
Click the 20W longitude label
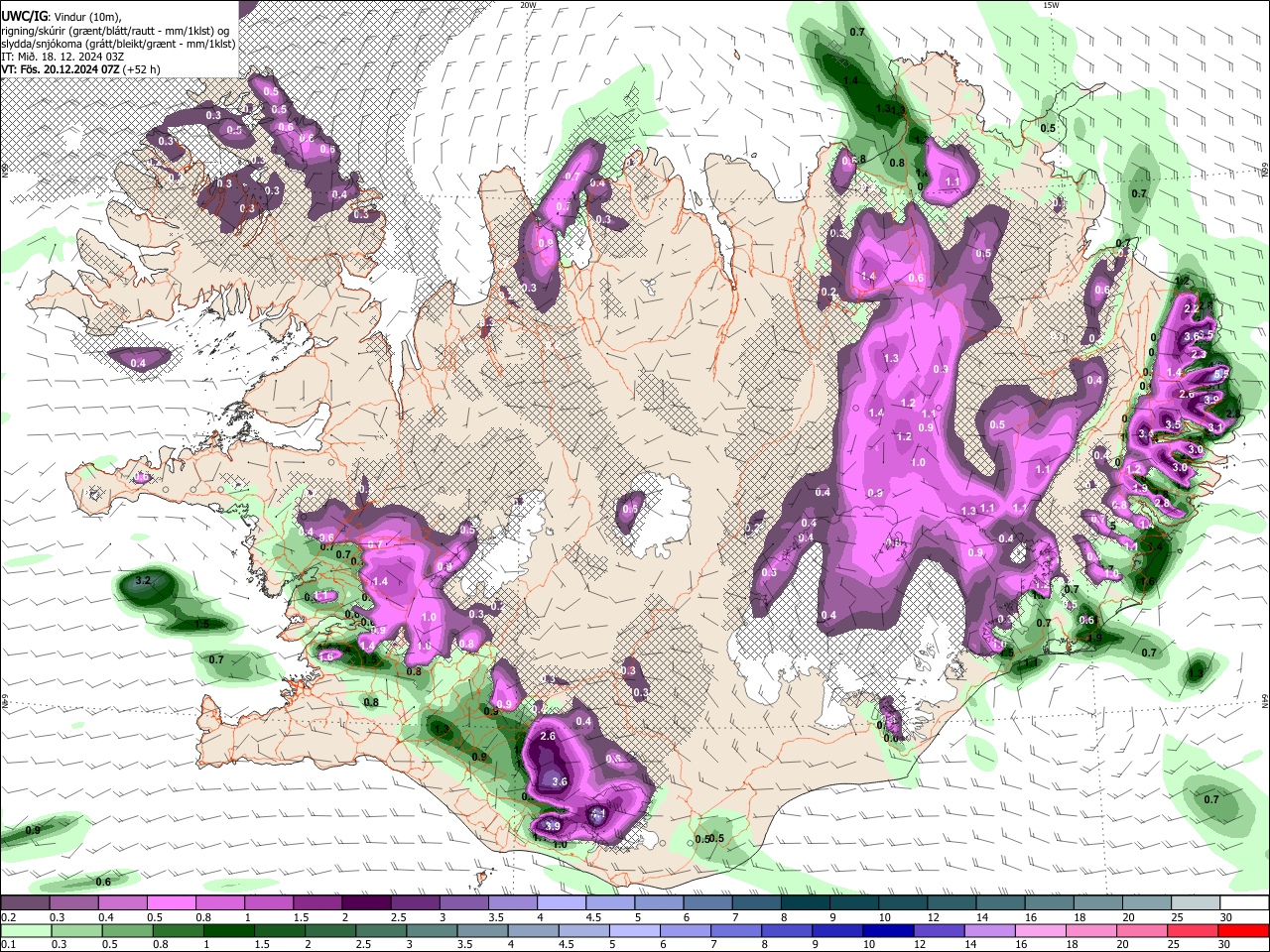click(x=529, y=5)
